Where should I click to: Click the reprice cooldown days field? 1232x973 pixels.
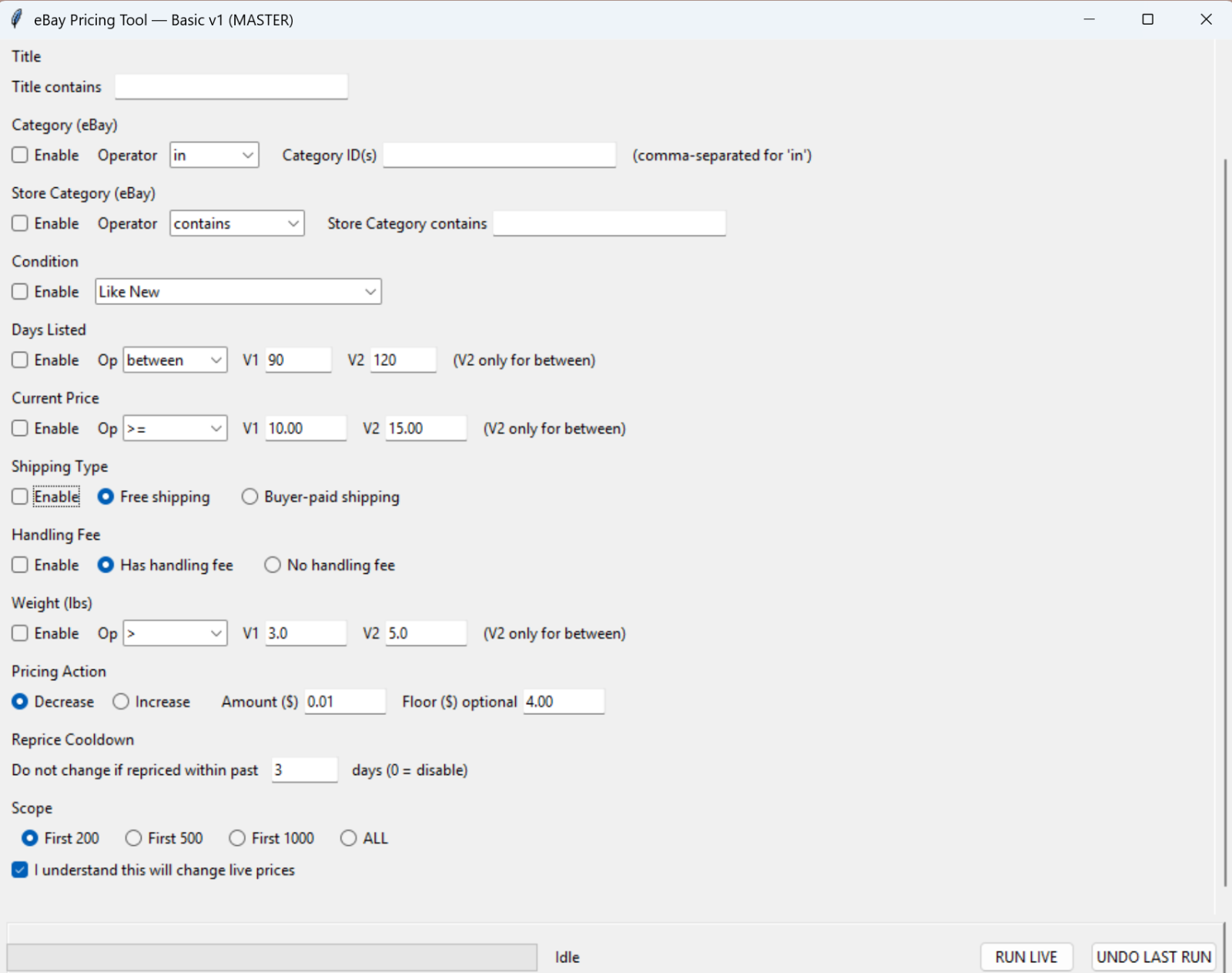pos(305,770)
